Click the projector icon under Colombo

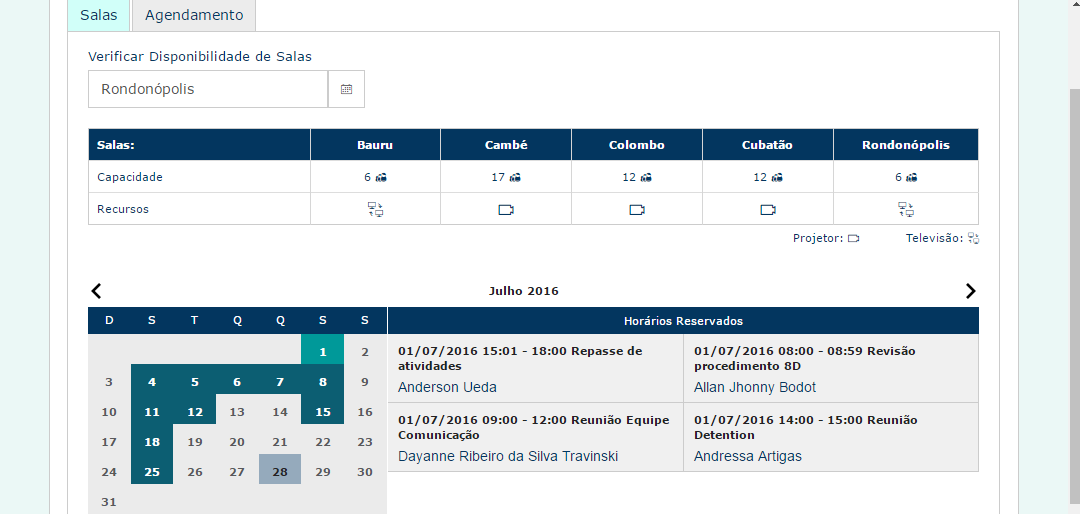637,209
